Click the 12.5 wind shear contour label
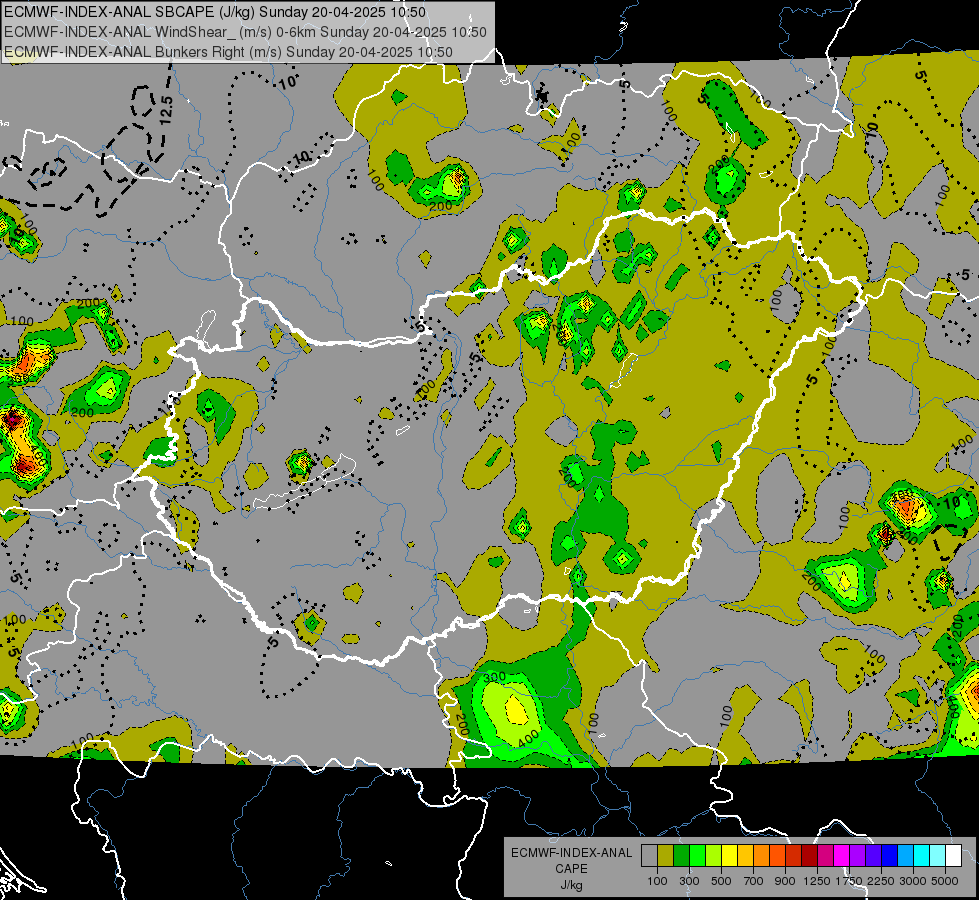 coord(166,111)
